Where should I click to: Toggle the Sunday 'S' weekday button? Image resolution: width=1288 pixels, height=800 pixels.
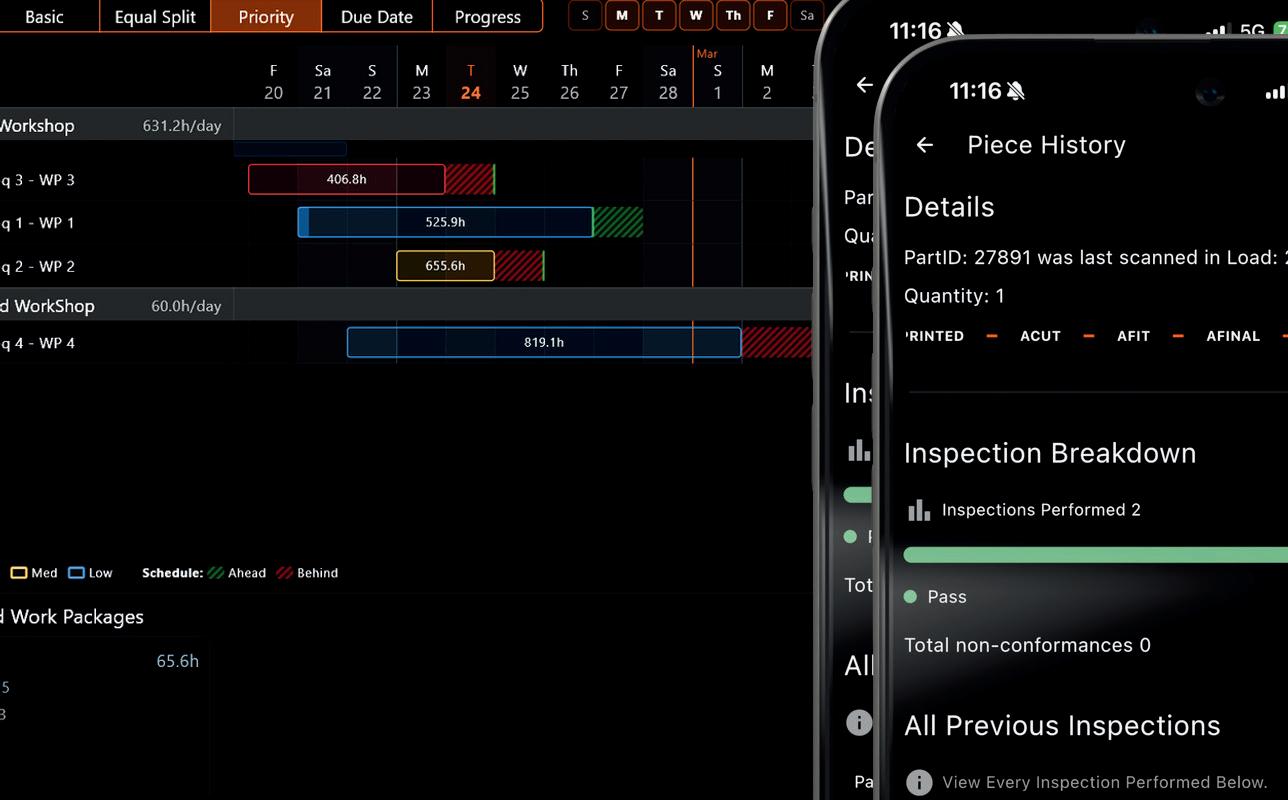(585, 16)
